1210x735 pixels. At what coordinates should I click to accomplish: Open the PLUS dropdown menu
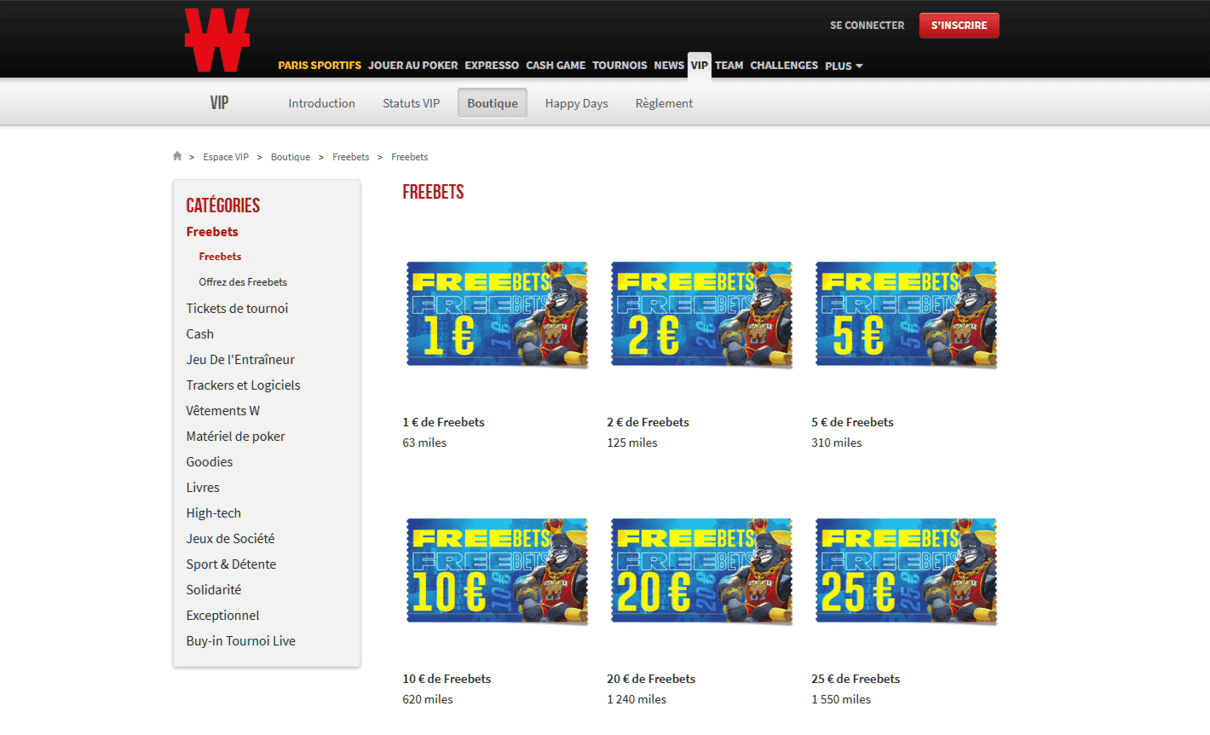[843, 66]
